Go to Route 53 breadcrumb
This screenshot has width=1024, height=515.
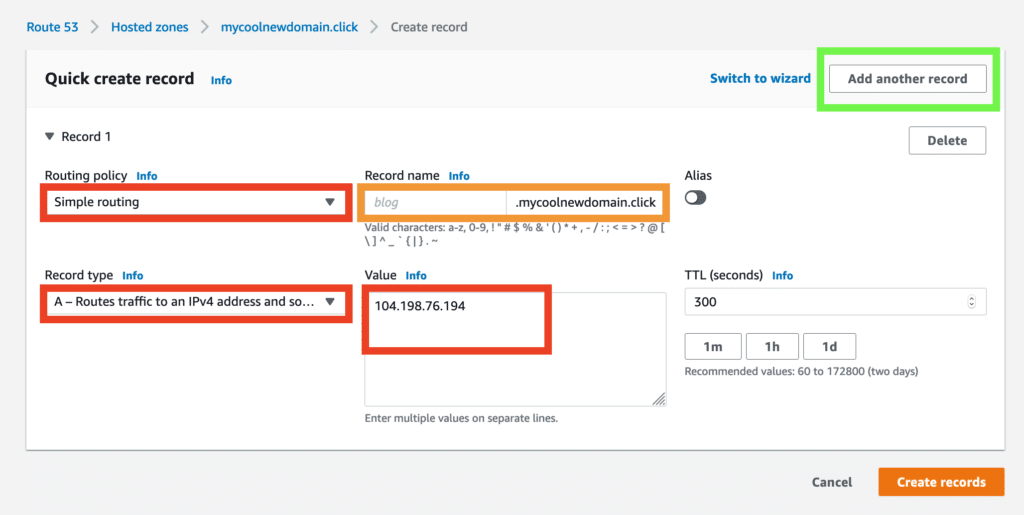pos(52,27)
